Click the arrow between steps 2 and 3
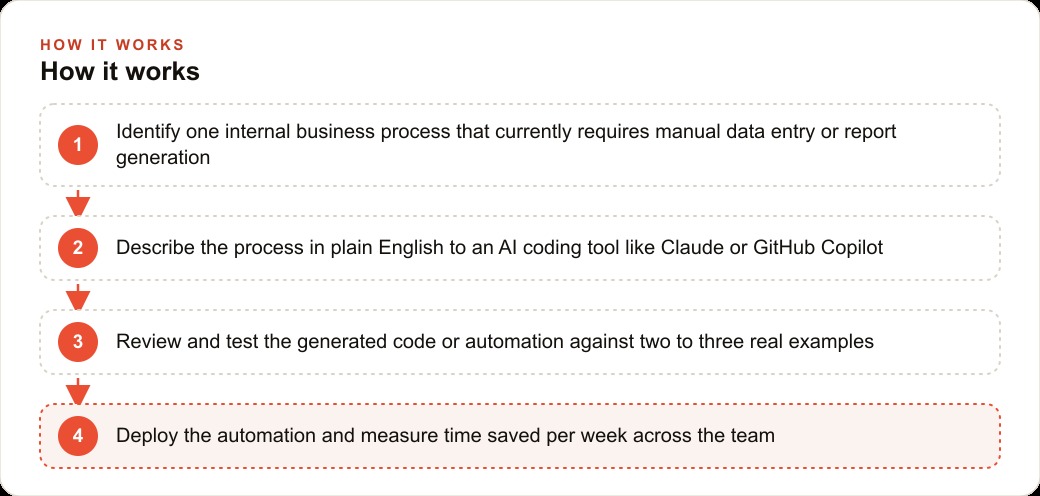The width and height of the screenshot is (1040, 496). coord(78,297)
